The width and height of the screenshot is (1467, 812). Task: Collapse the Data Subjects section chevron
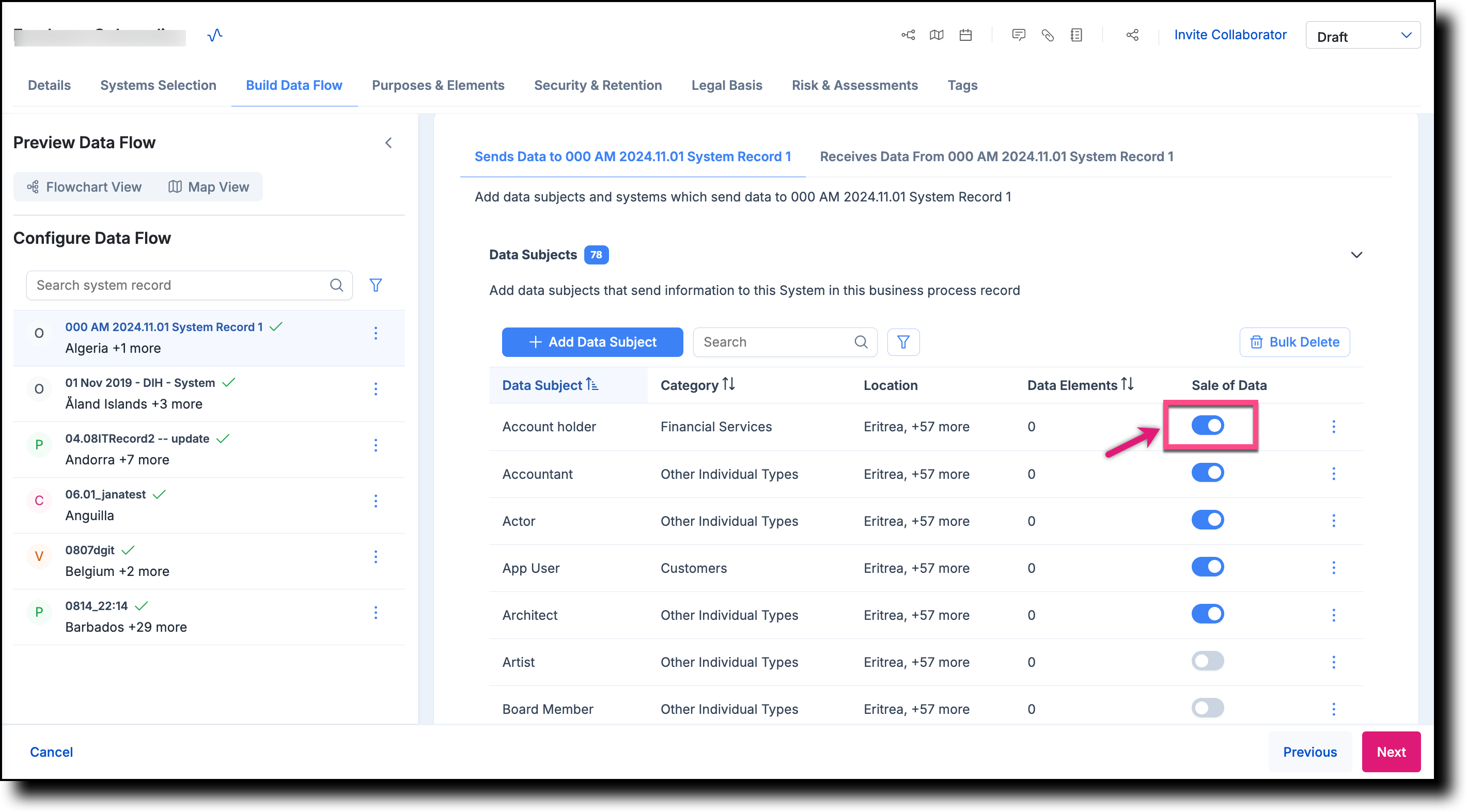click(x=1357, y=255)
